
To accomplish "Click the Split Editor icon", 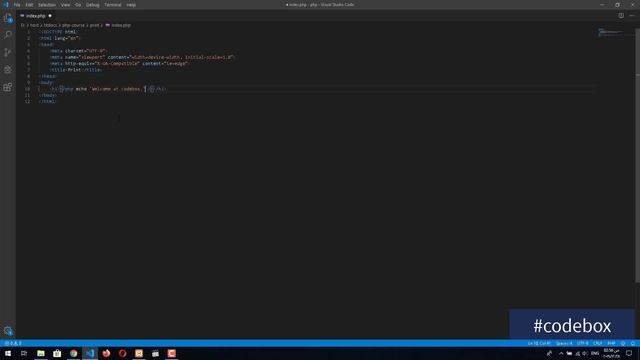I will [x=621, y=16].
